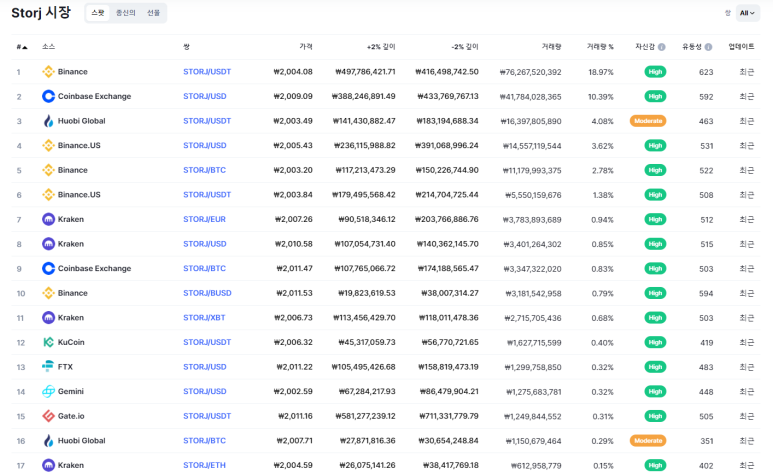Open the All pair filter dropdown
The width and height of the screenshot is (773, 475).
747,13
